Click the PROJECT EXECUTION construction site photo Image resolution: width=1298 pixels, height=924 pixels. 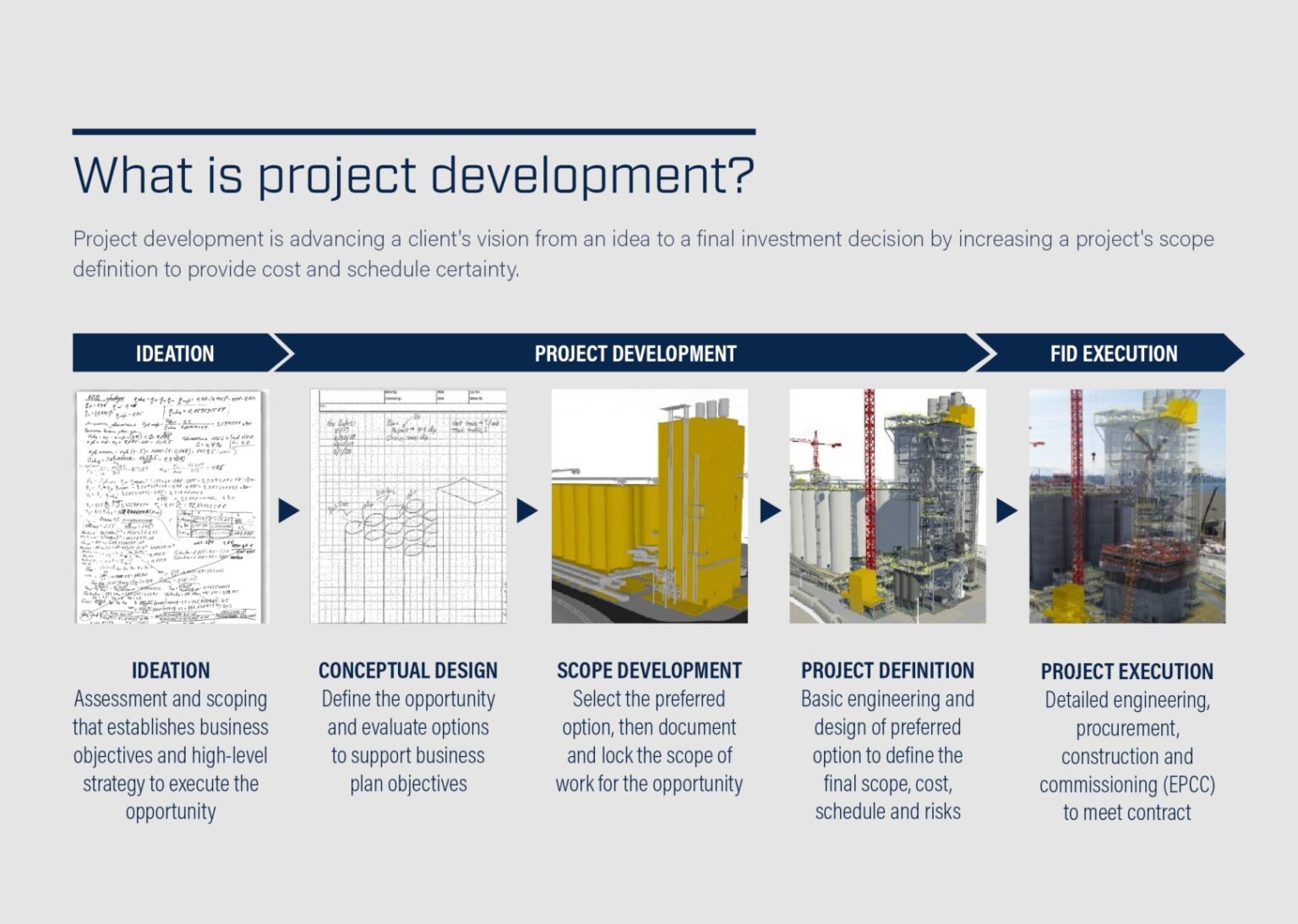pos(1127,507)
